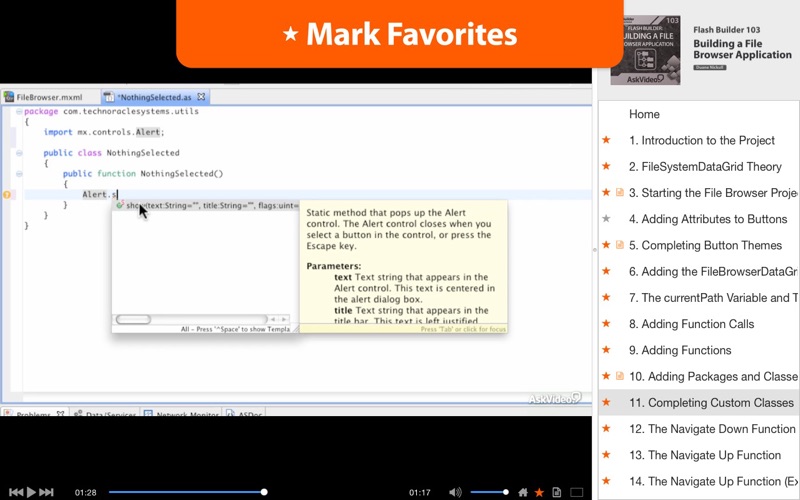Click the import mx.controls.Alert line

pyautogui.click(x=104, y=132)
